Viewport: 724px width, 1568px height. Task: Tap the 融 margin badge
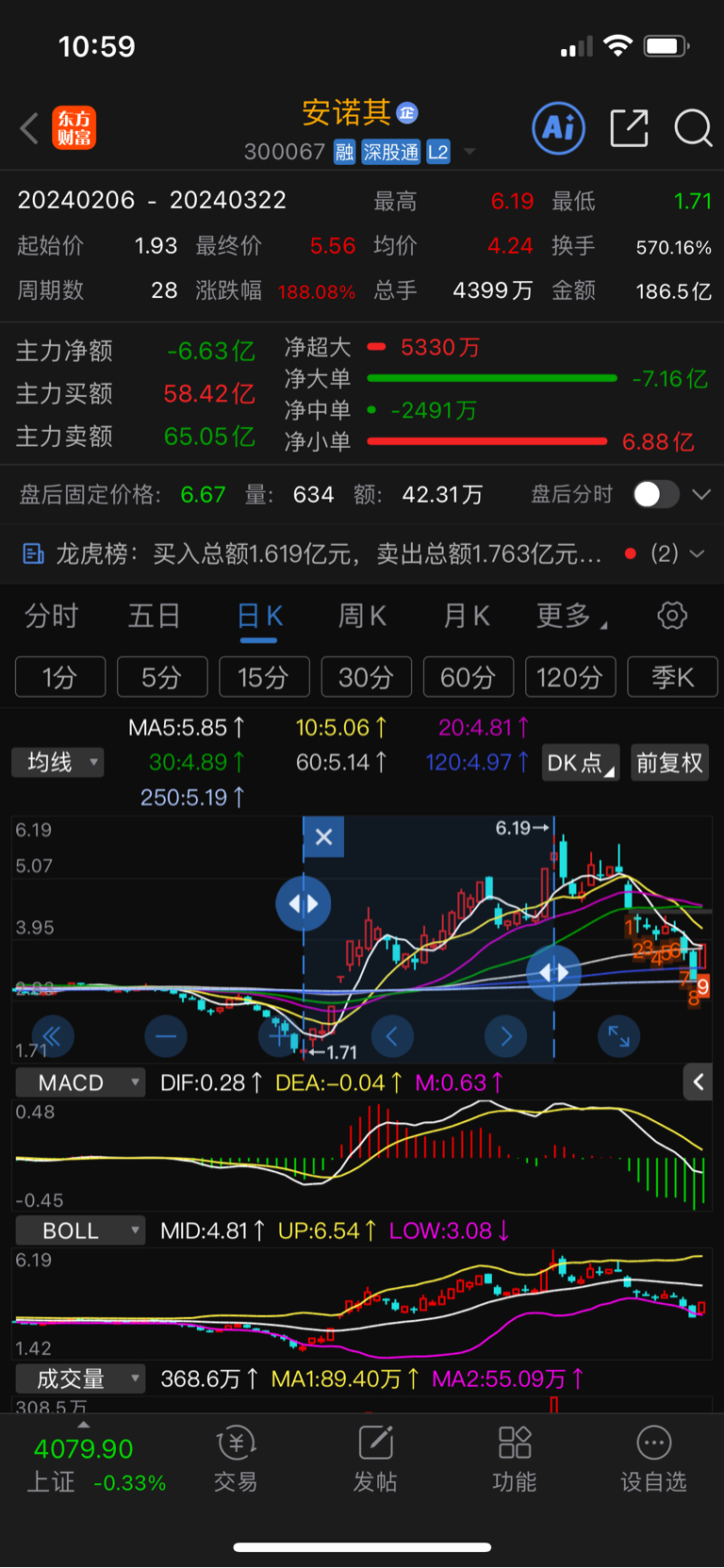click(344, 152)
